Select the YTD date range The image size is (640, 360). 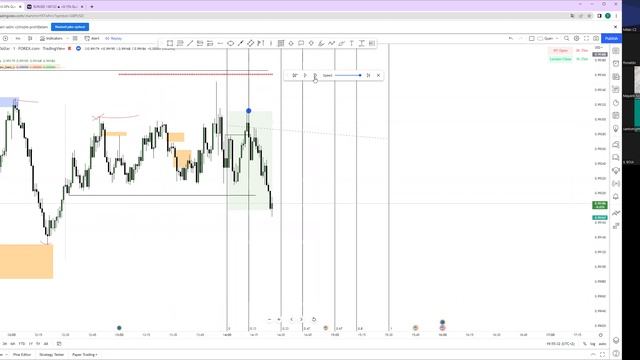coord(22,344)
